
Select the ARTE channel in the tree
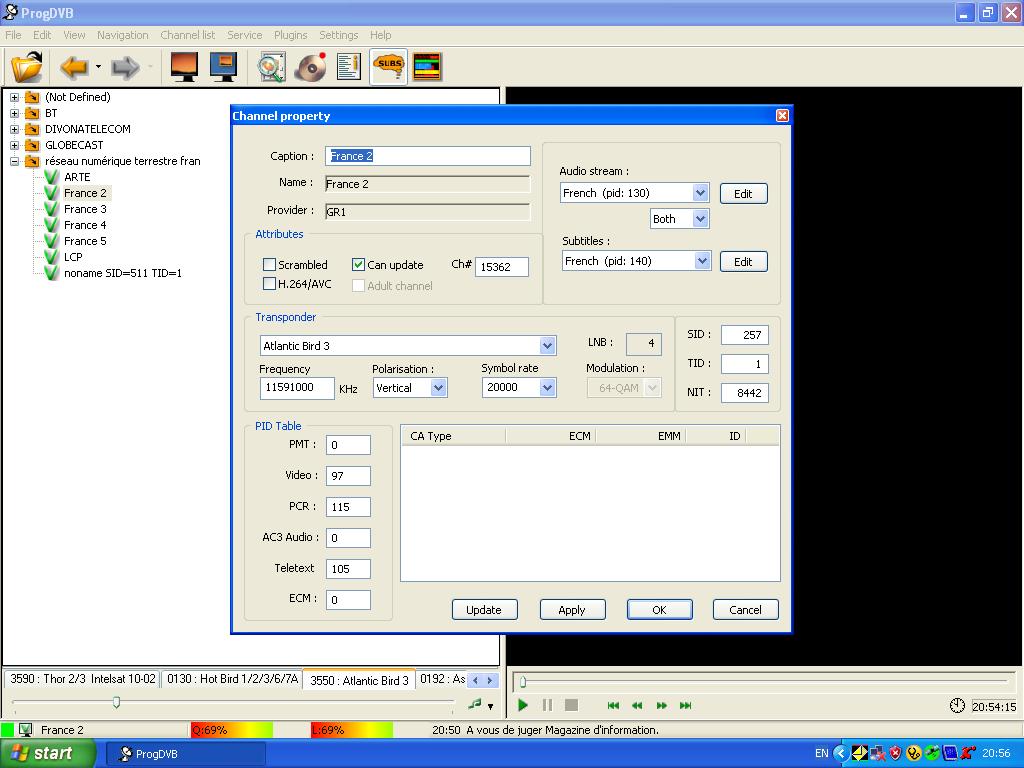pos(77,177)
